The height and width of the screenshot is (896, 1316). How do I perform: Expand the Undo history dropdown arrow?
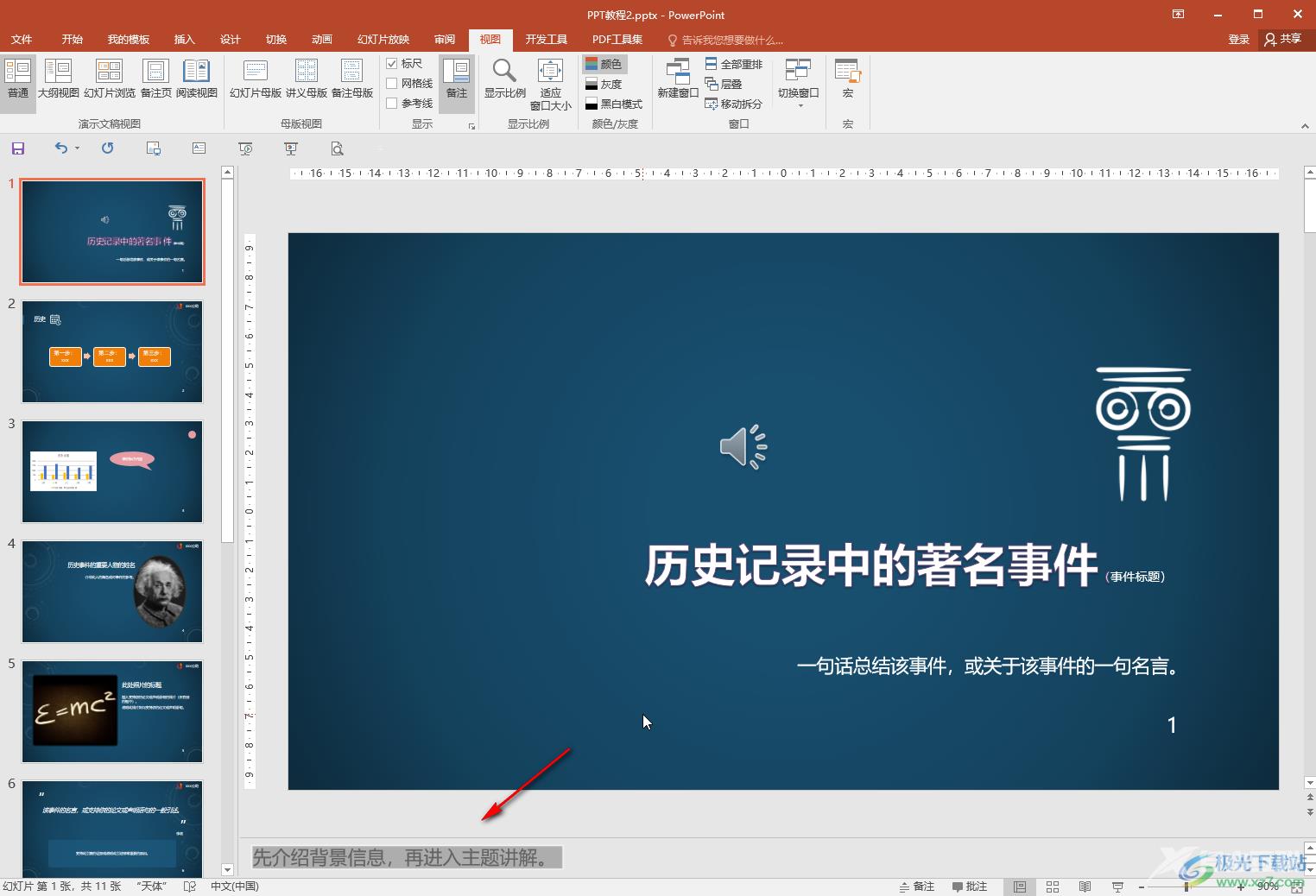click(77, 148)
